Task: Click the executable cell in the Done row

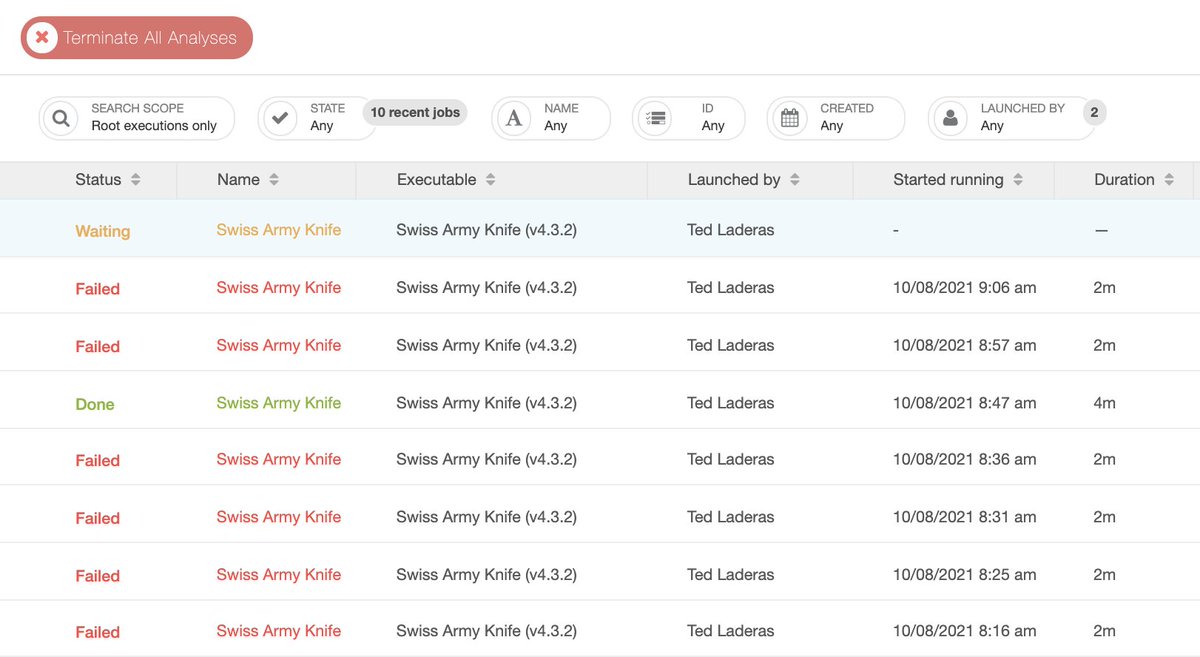Action: coord(487,404)
